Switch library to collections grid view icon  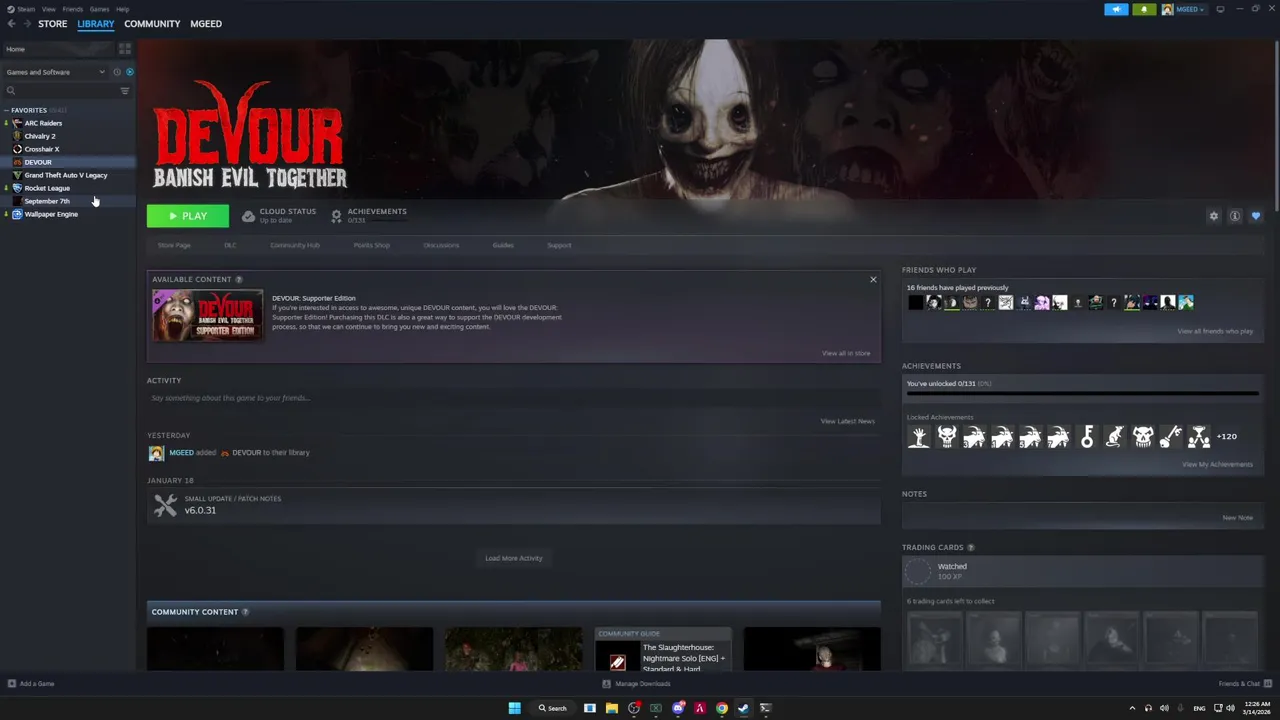(125, 49)
